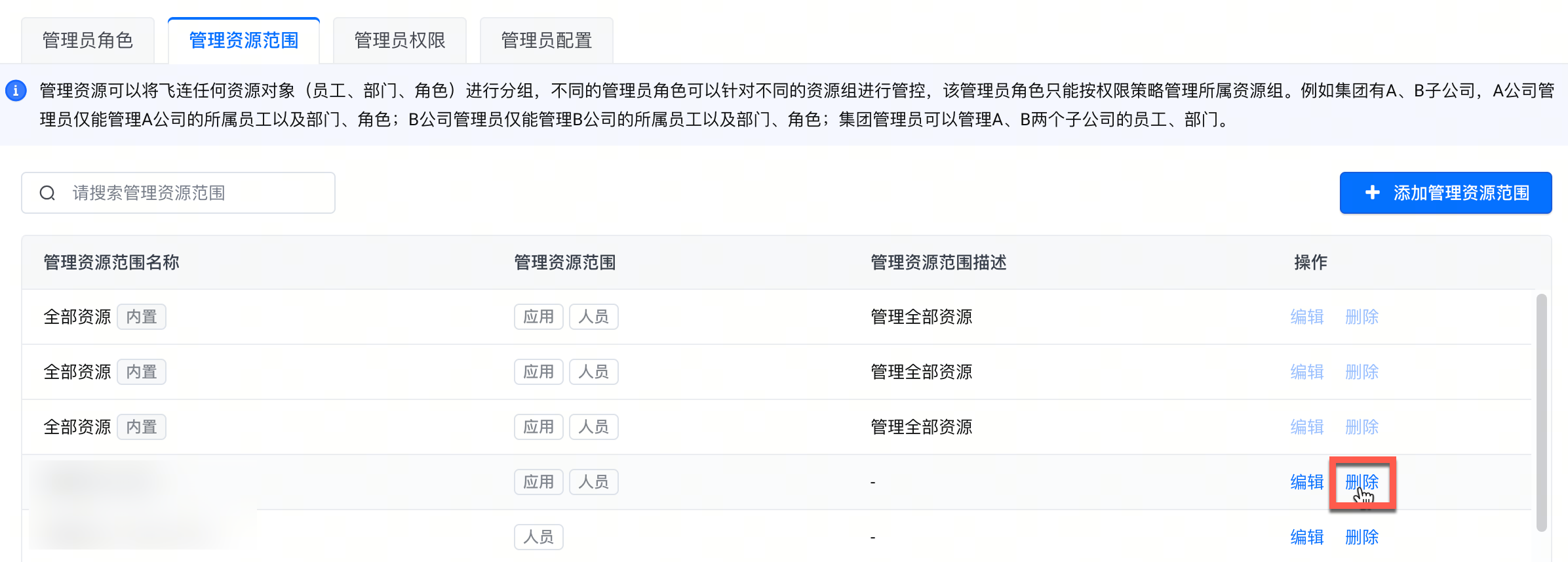Viewport: 1568px width, 562px height.
Task: Go to the 管理员配置 tab
Action: [x=547, y=41]
